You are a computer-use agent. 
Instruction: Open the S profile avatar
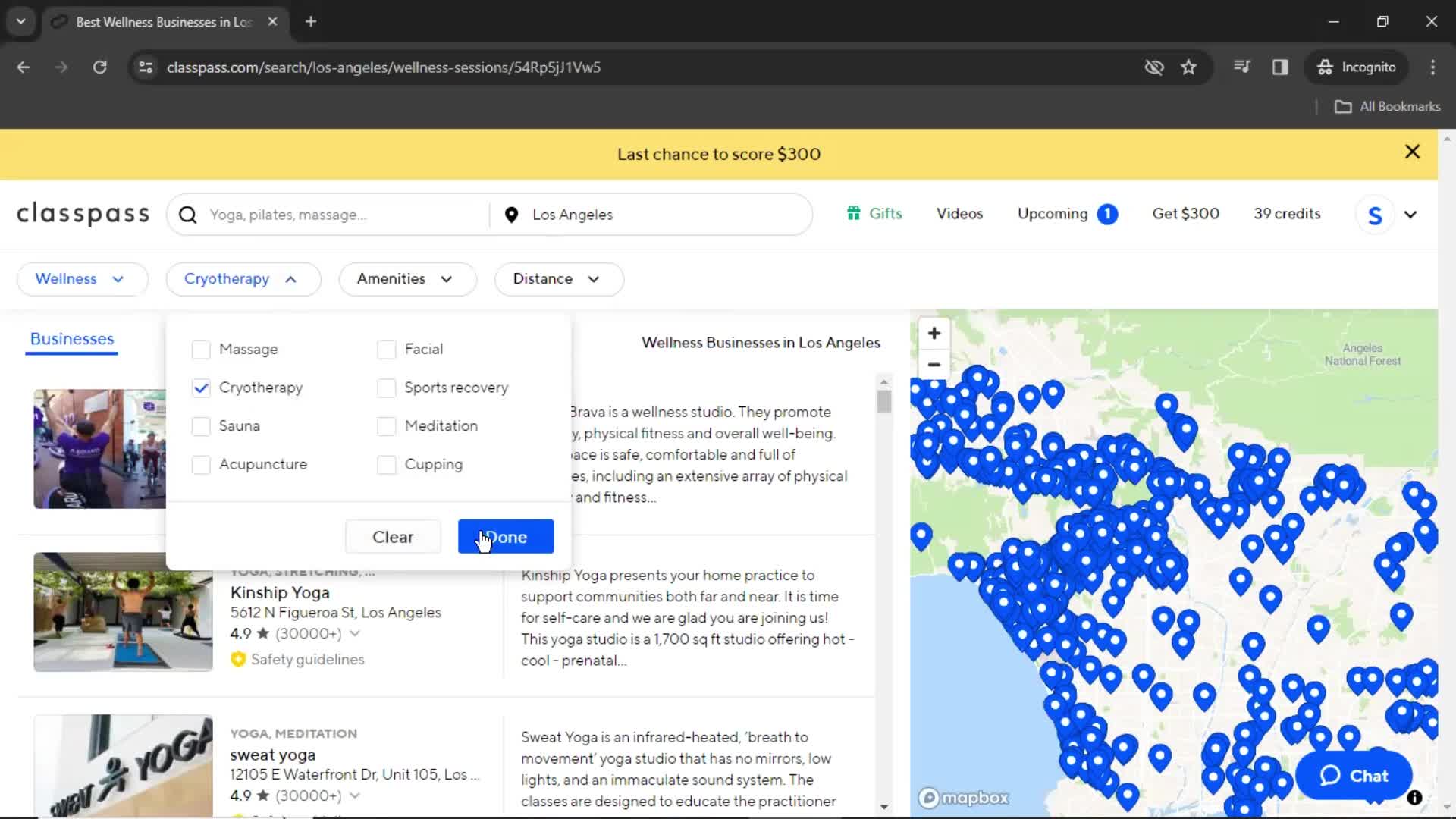[1375, 215]
